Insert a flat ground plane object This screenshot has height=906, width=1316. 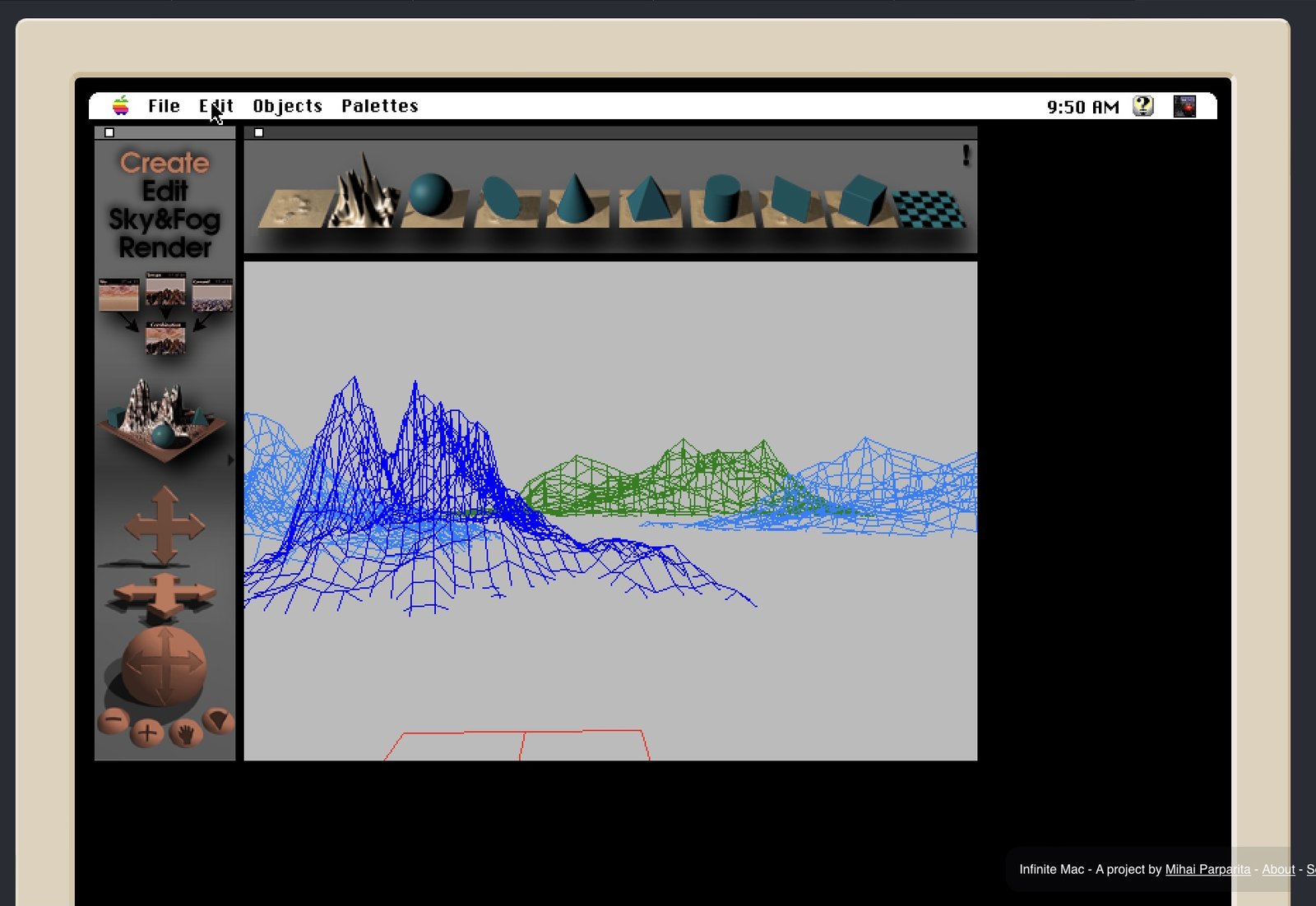[x=292, y=208]
